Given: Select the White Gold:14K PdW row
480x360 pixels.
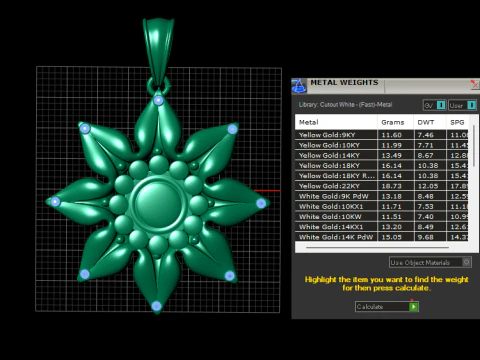Looking at the screenshot, I should point(382,237).
